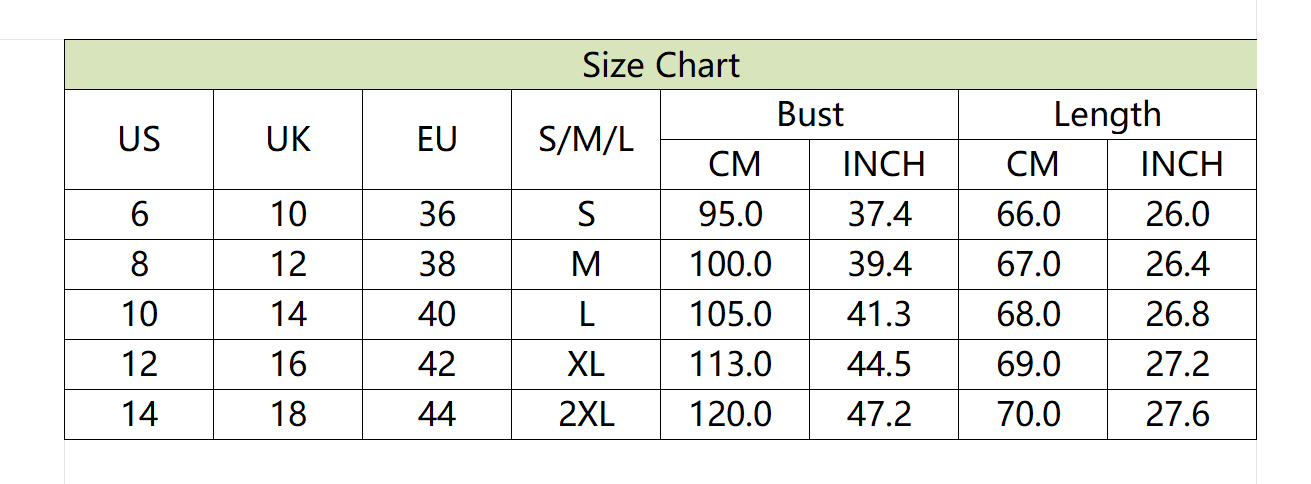Click the US column header cell
This screenshot has height=484, width=1311.
point(139,139)
